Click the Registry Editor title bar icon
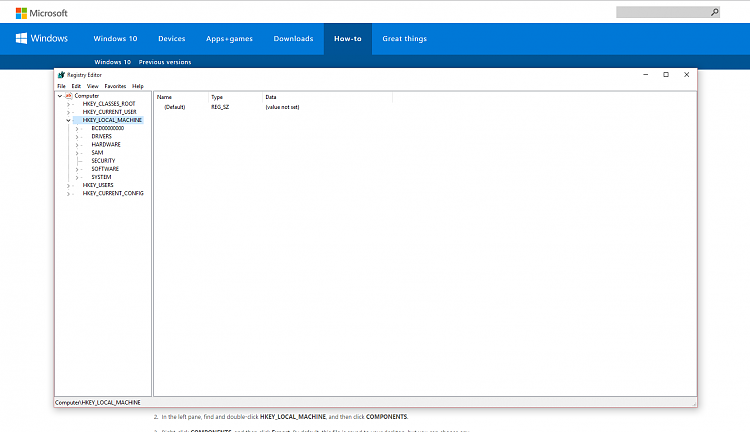Viewport: 750px width, 432px height. pos(61,75)
